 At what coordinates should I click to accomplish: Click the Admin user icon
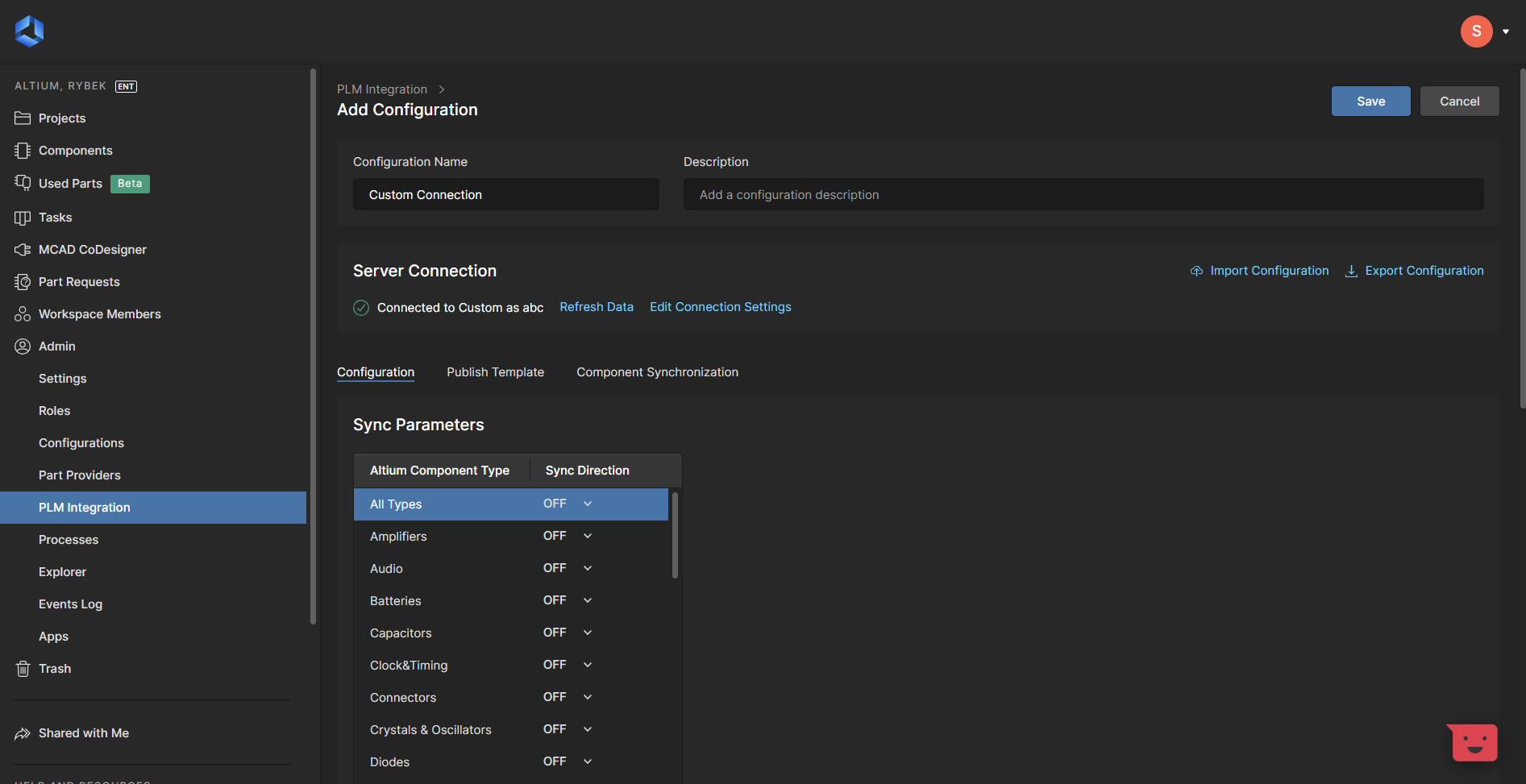click(23, 346)
